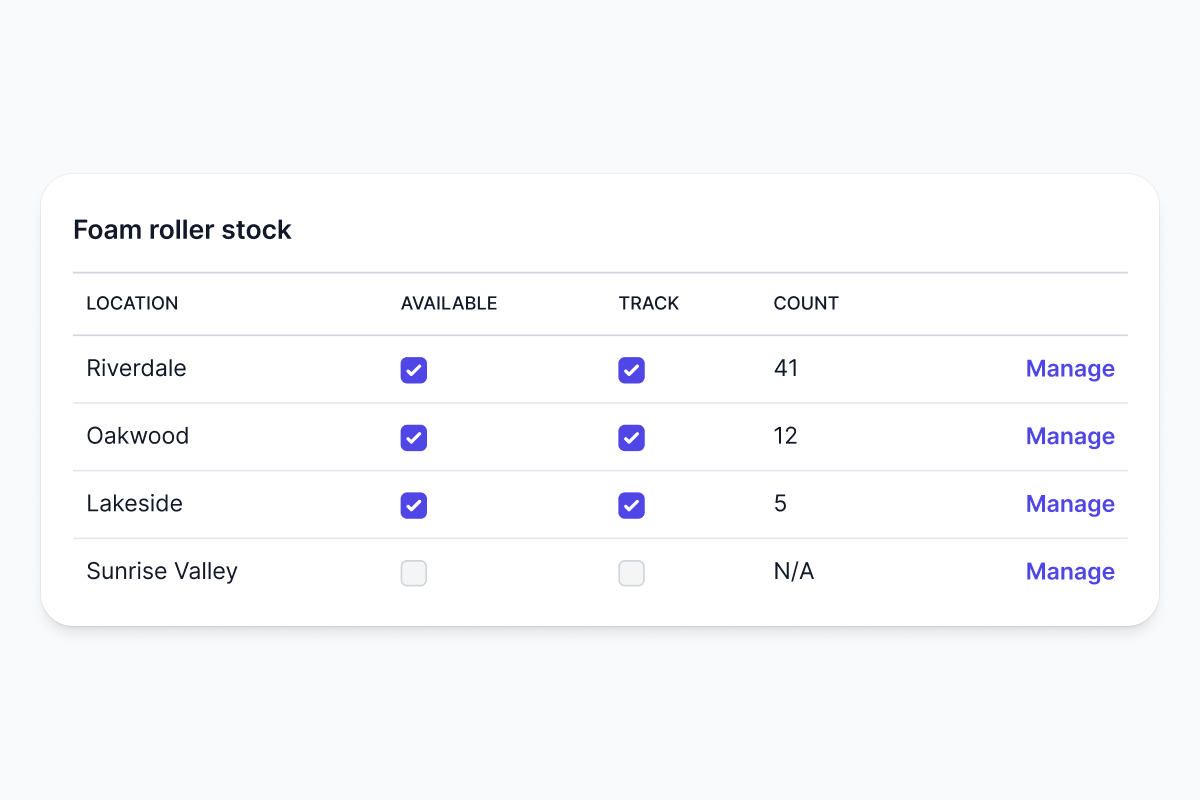Enable Available for Sunrise Valley
Image resolution: width=1200 pixels, height=800 pixels.
click(414, 573)
